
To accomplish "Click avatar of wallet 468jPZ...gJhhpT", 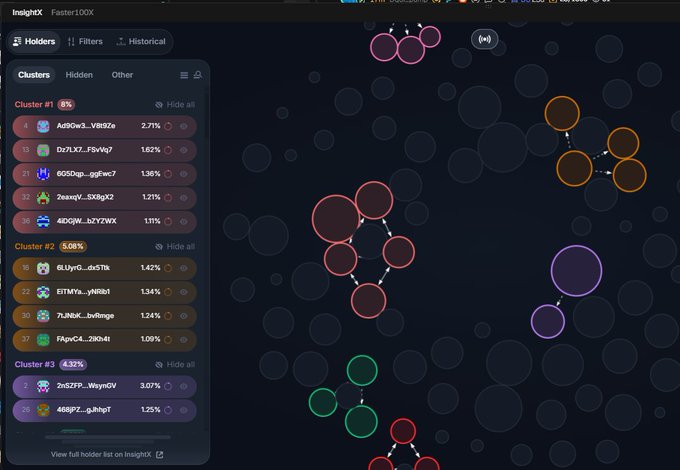I will (x=43, y=410).
